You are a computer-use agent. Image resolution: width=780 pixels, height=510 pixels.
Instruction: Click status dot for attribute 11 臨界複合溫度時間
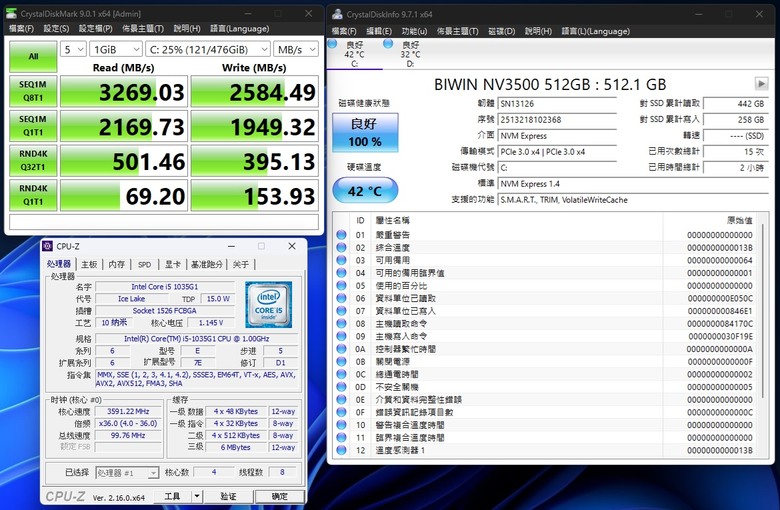(341, 438)
